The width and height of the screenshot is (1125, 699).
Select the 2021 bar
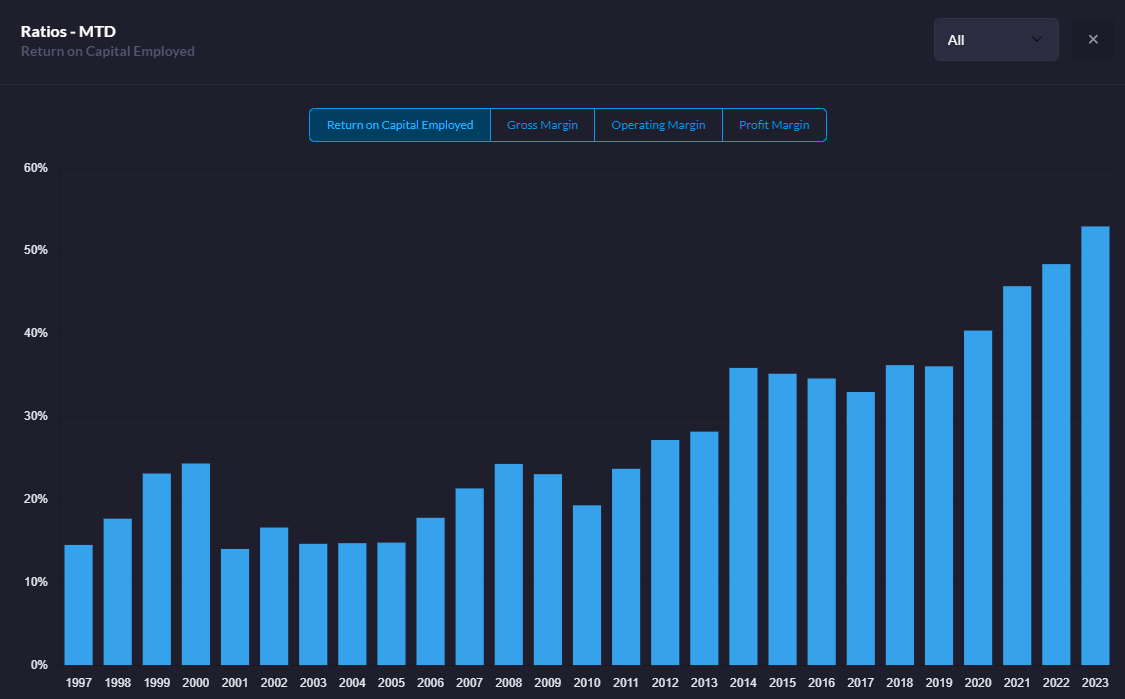pos(1017,475)
